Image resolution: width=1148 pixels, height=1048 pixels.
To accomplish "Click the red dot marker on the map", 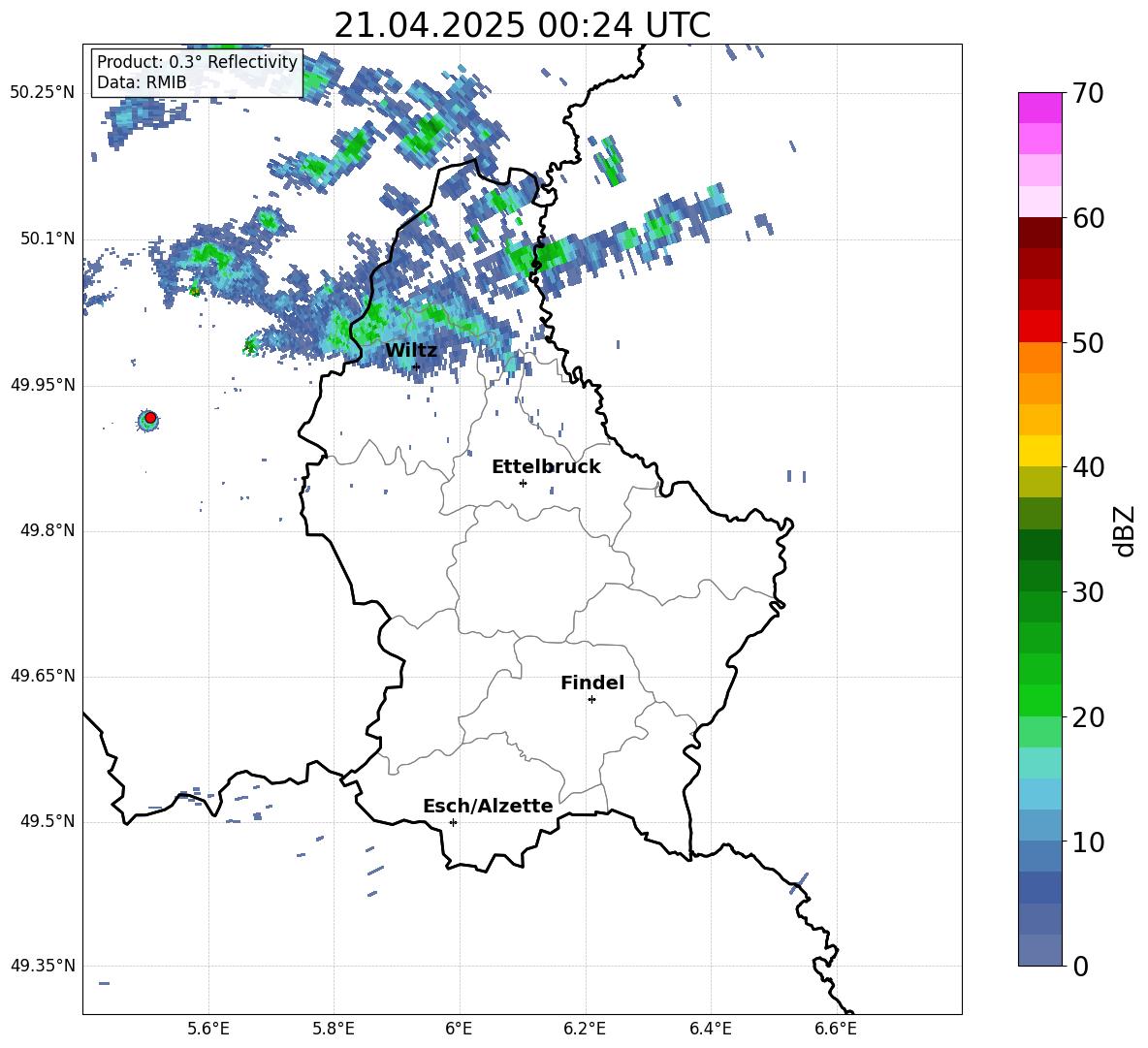I will (x=150, y=418).
